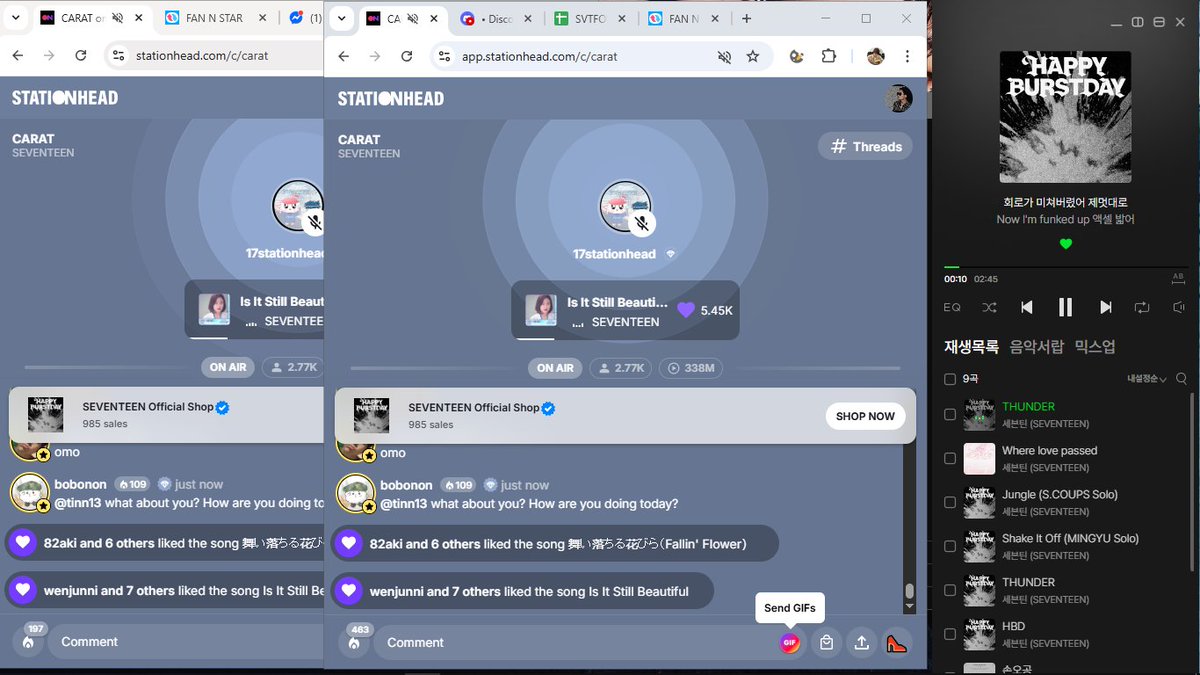Open the 내설정순 sort dropdown
This screenshot has width=1200, height=675.
tap(1147, 379)
